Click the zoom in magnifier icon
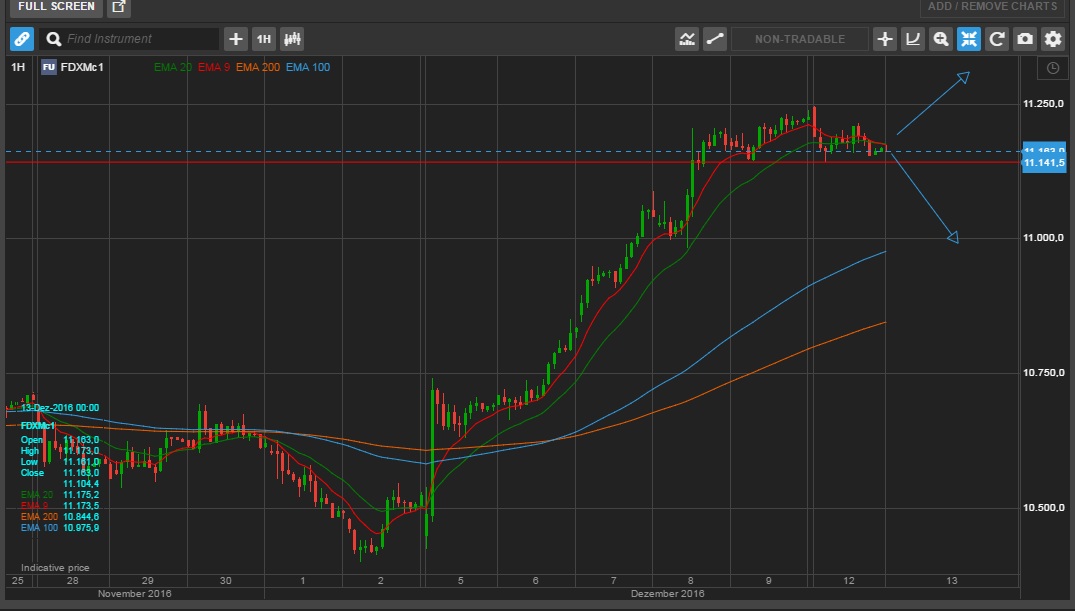Viewport: 1075px width, 611px height. pos(941,39)
